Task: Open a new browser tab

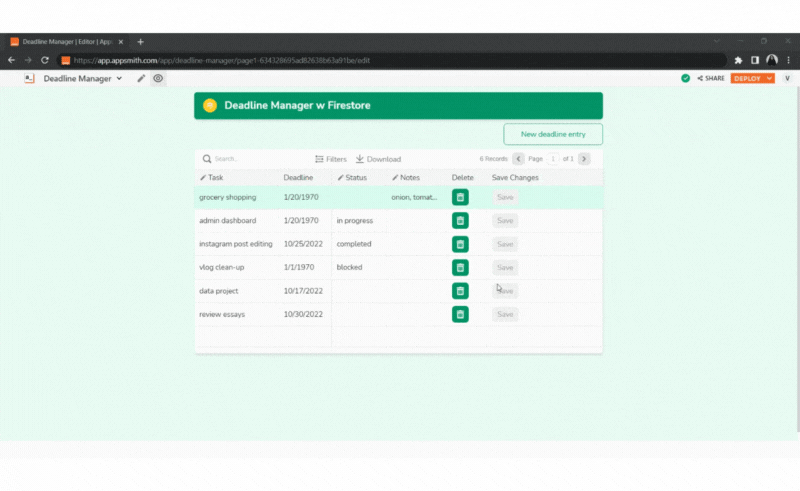Action: tap(140, 42)
